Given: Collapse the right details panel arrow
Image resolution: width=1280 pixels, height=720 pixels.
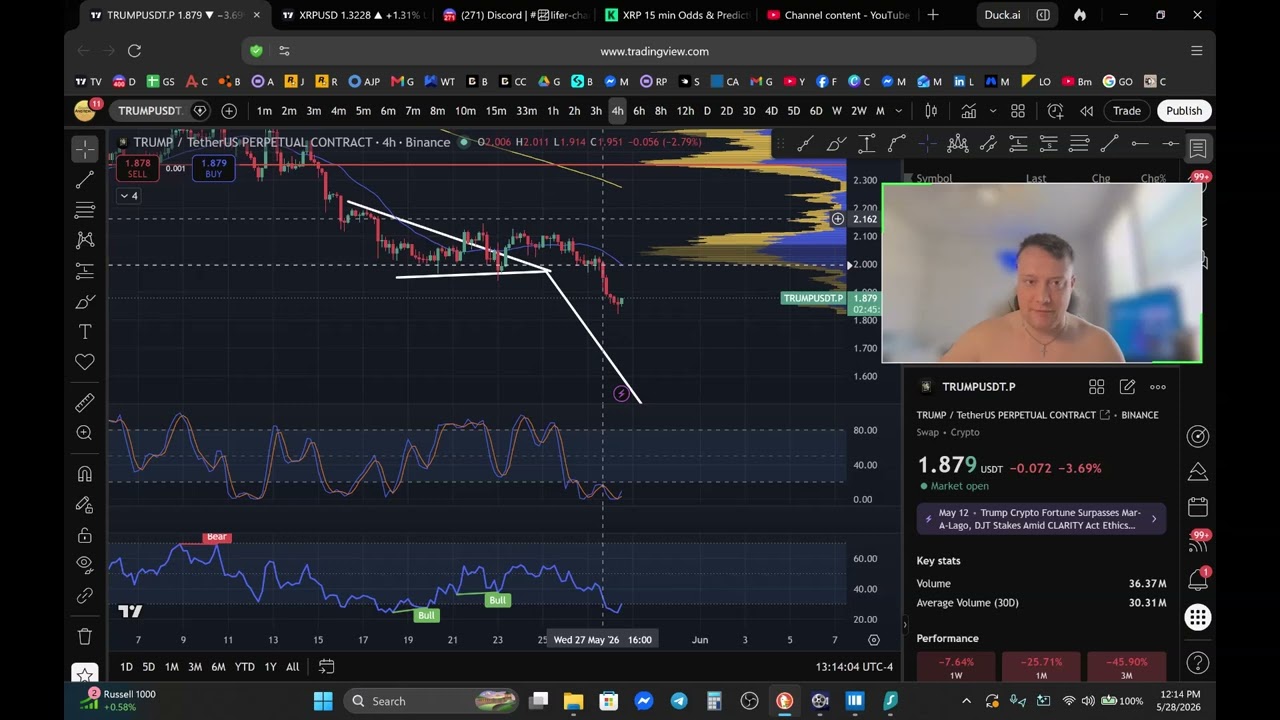Looking at the screenshot, I should point(905,625).
